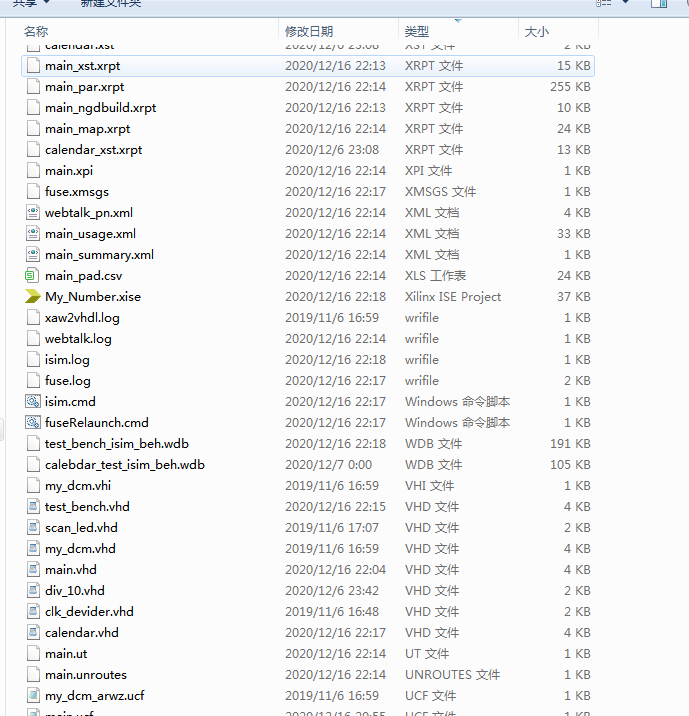Click the gear script icon of fuseRelaunch.cmd
Screen dimensions: 689x716
pos(33,423)
